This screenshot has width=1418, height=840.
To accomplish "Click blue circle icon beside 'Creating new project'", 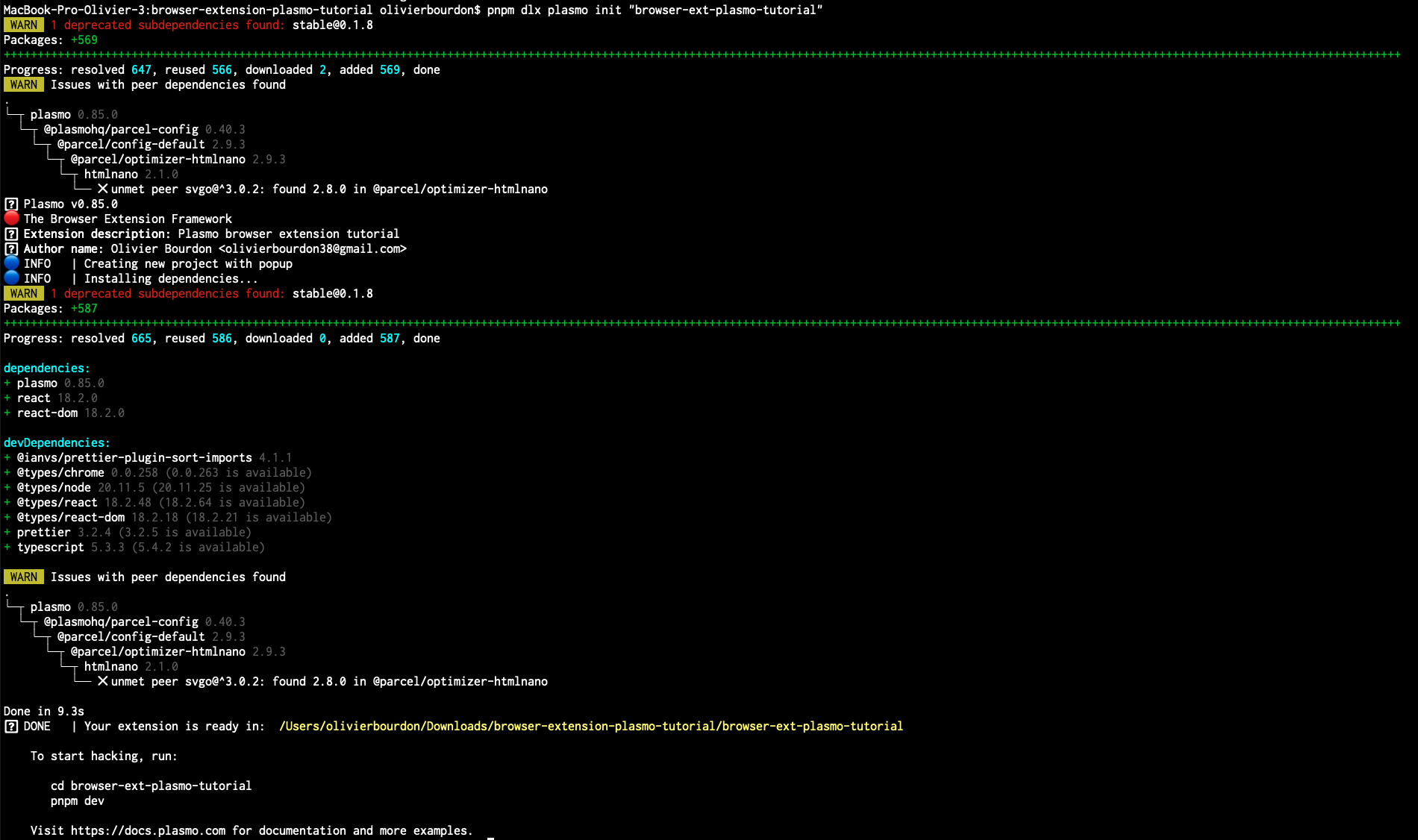I will [11, 263].
